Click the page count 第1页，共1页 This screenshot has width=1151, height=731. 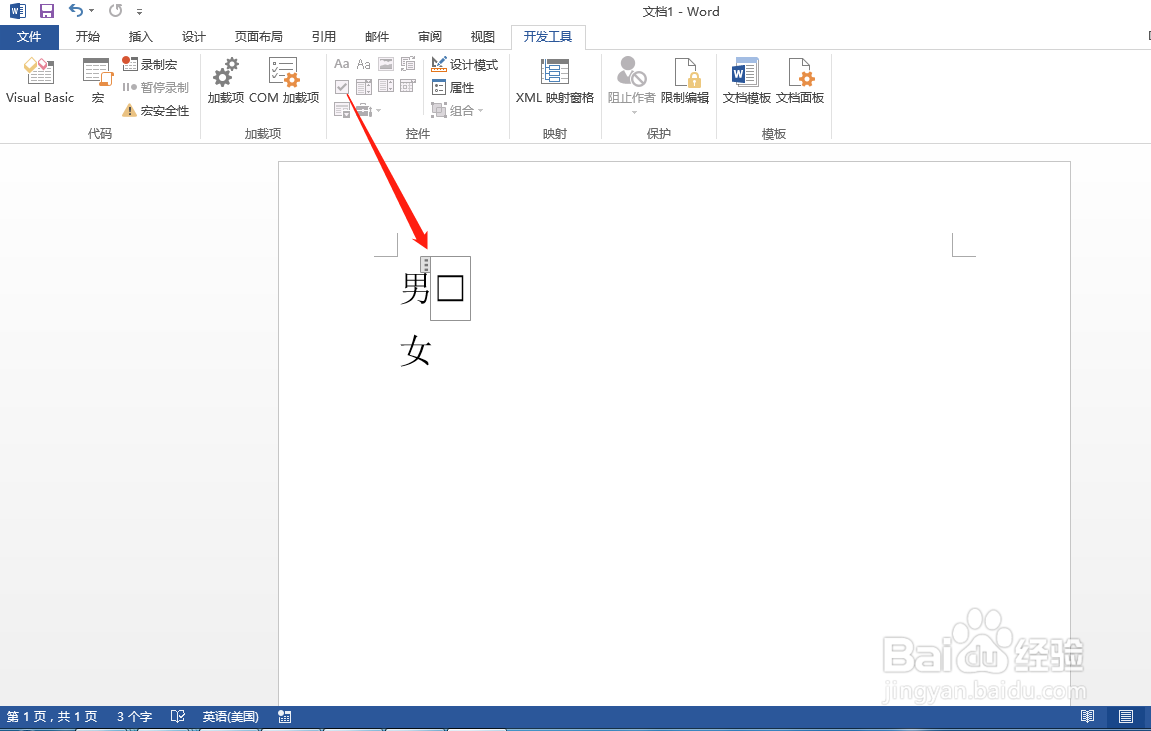pyautogui.click(x=52, y=716)
